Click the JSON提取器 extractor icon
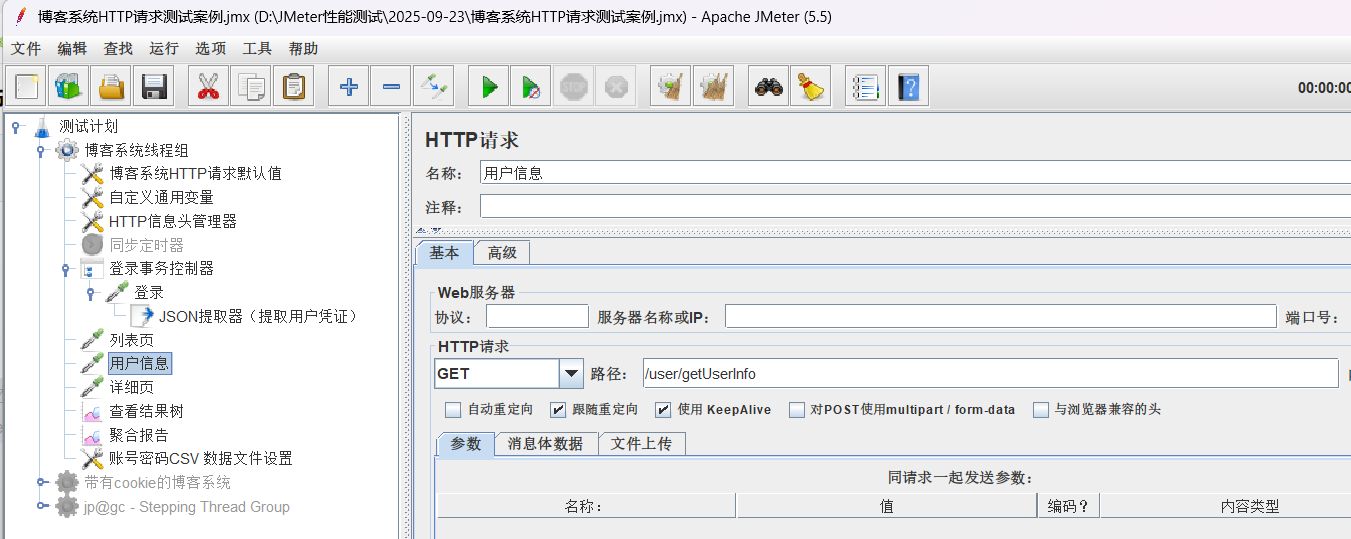1351x539 pixels. (x=142, y=316)
